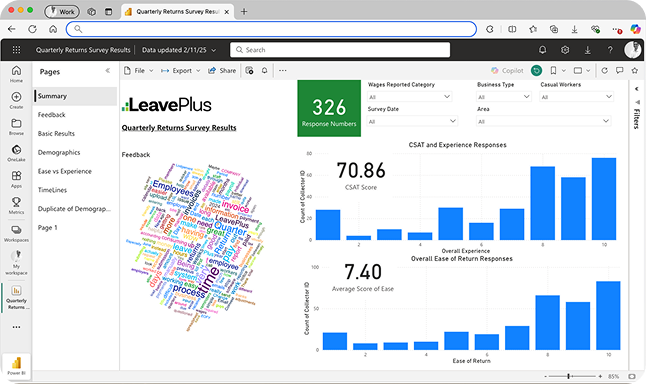
Task: Open the user profile avatar
Action: point(633,49)
